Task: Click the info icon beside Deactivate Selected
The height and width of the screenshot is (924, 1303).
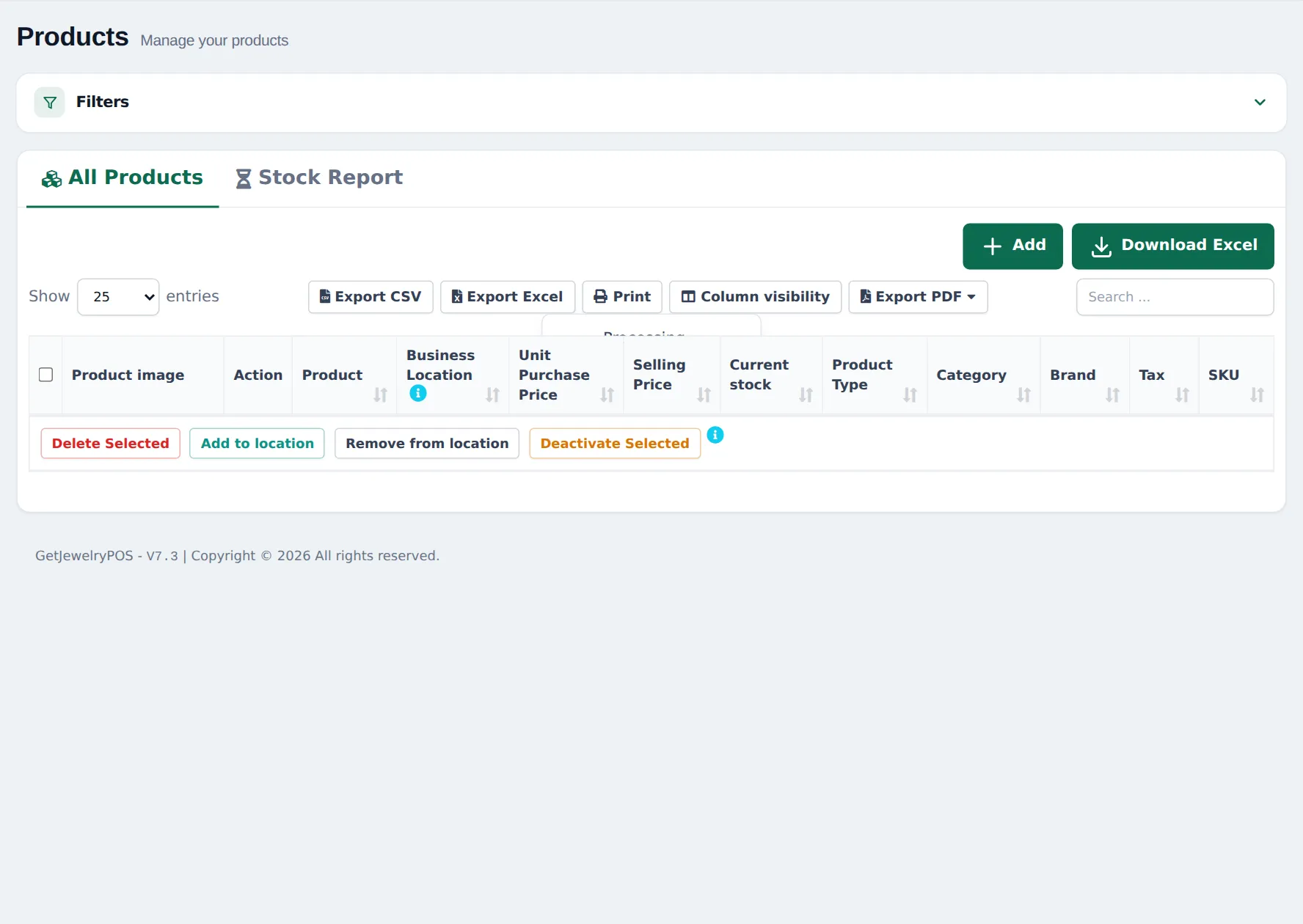Action: coord(715,436)
